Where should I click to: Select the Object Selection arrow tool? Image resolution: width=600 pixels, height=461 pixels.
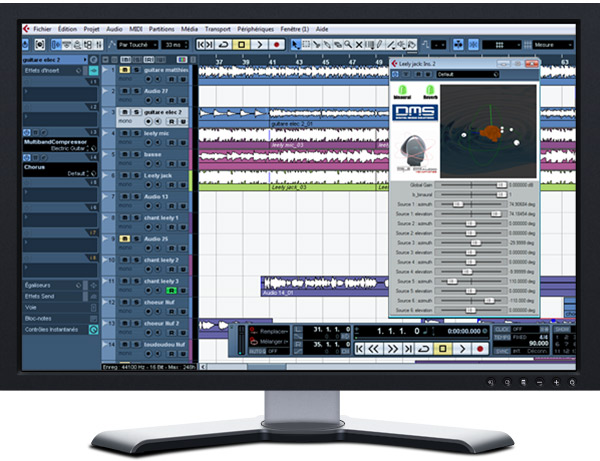tap(295, 45)
